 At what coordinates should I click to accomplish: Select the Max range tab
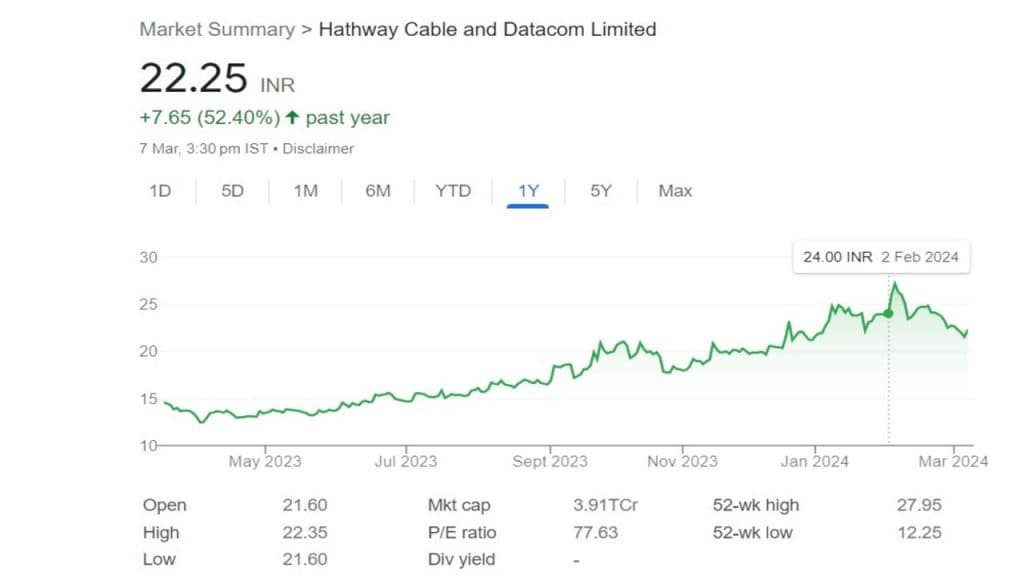(x=675, y=191)
